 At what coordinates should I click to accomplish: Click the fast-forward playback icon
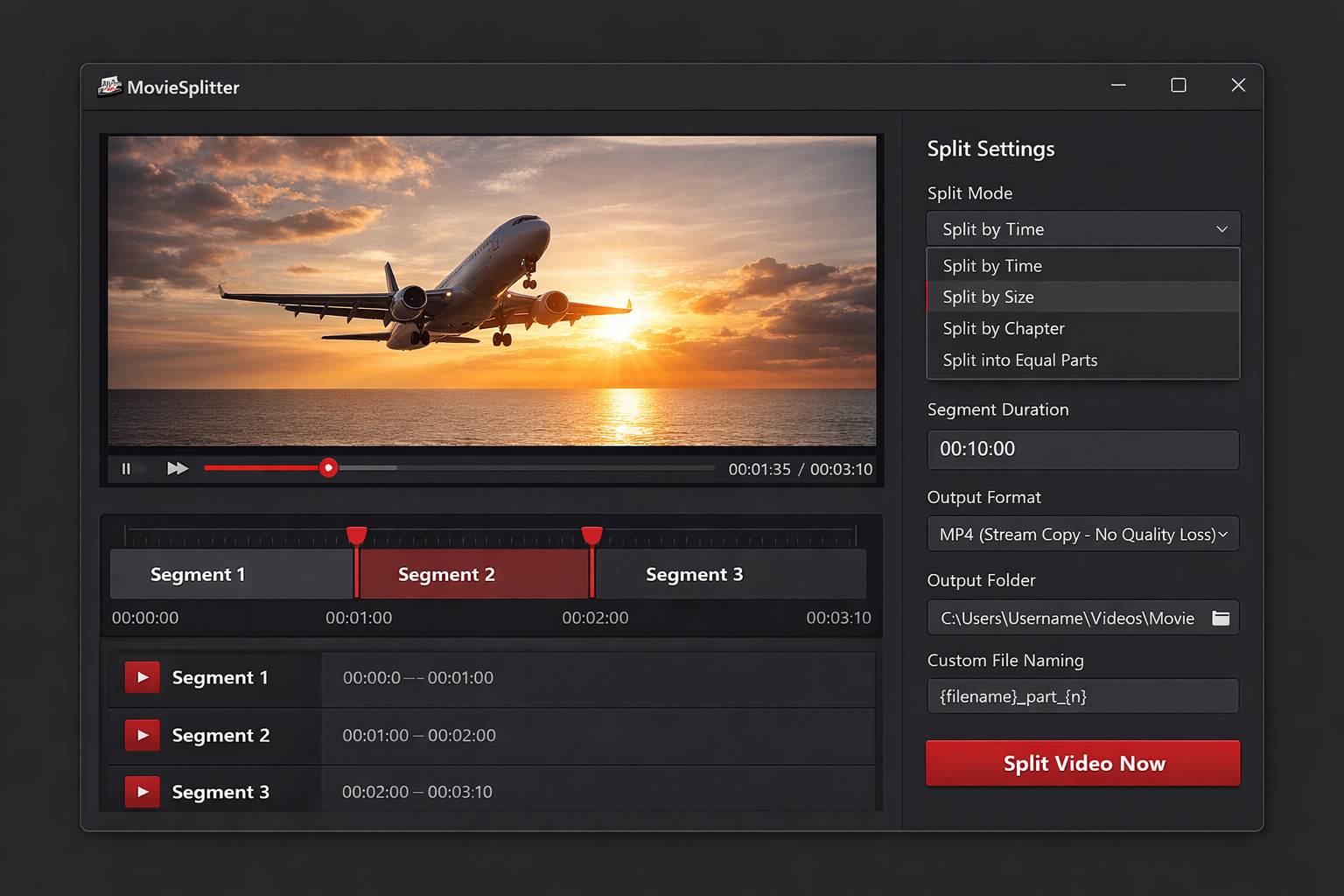pyautogui.click(x=177, y=468)
